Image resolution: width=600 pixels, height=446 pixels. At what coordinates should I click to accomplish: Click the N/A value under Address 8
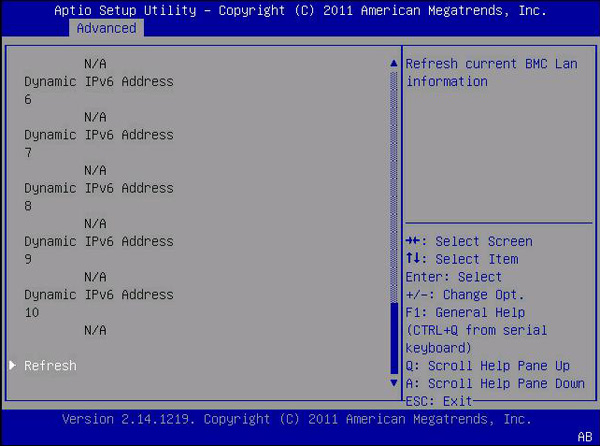pyautogui.click(x=95, y=223)
